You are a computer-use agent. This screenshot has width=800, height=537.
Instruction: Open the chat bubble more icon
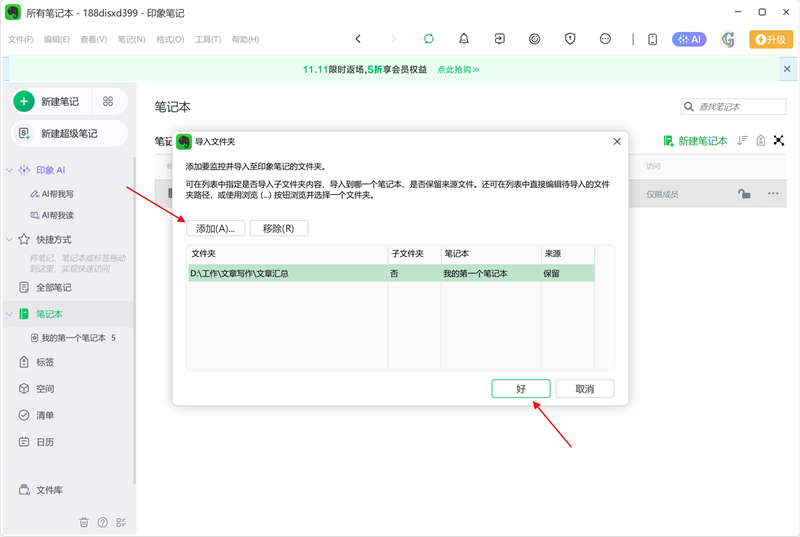tap(605, 39)
